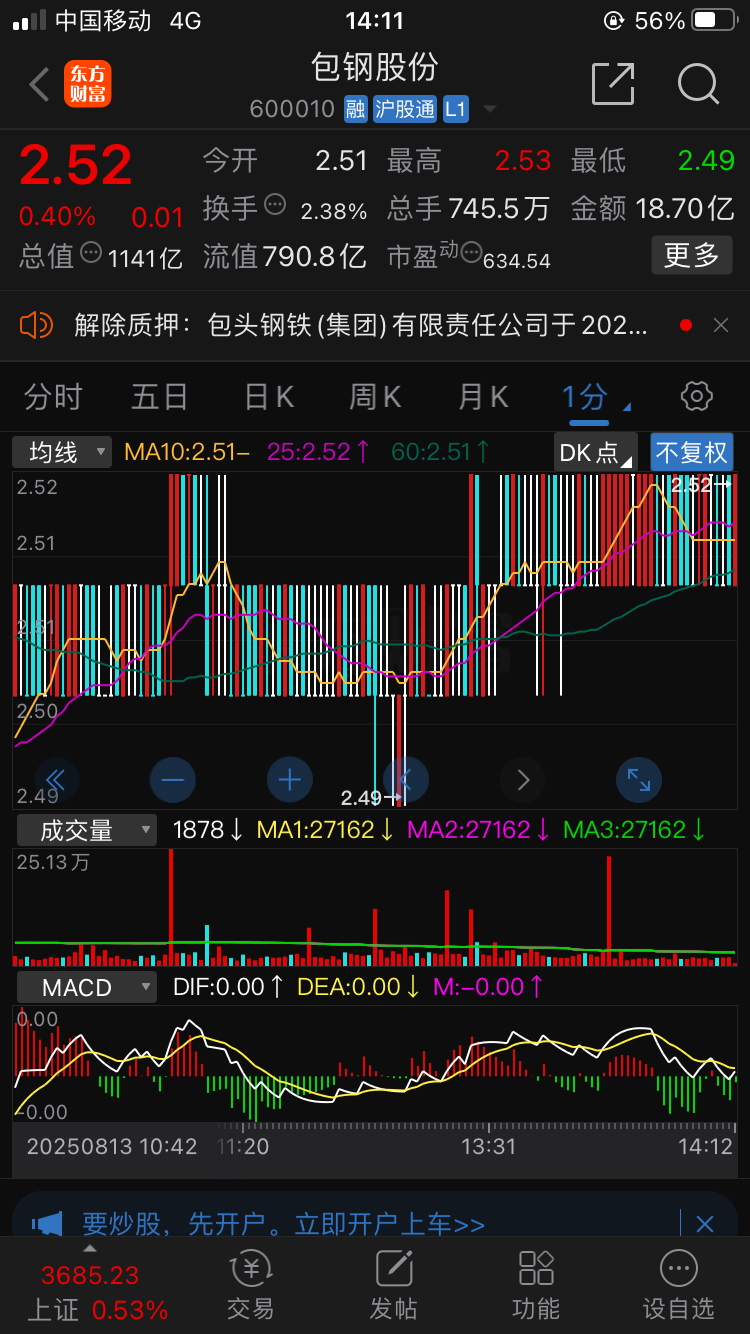Tap the 要炒股，先开户 link
750x1334 pixels.
(x=283, y=1223)
